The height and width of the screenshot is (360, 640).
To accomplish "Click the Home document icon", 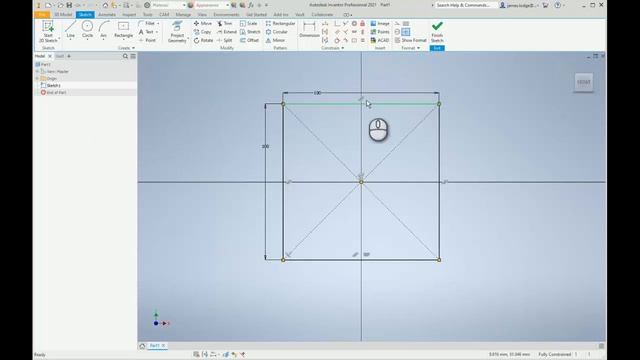I will point(142,346).
